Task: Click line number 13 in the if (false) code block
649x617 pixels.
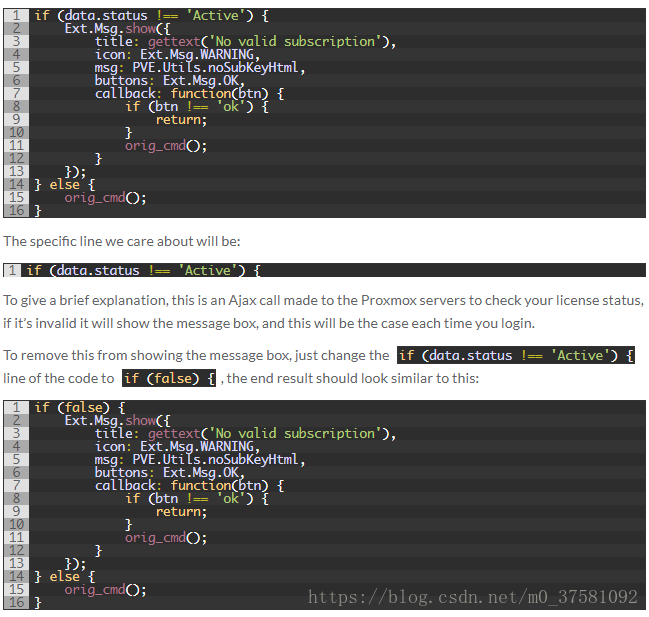Action: coord(17,563)
